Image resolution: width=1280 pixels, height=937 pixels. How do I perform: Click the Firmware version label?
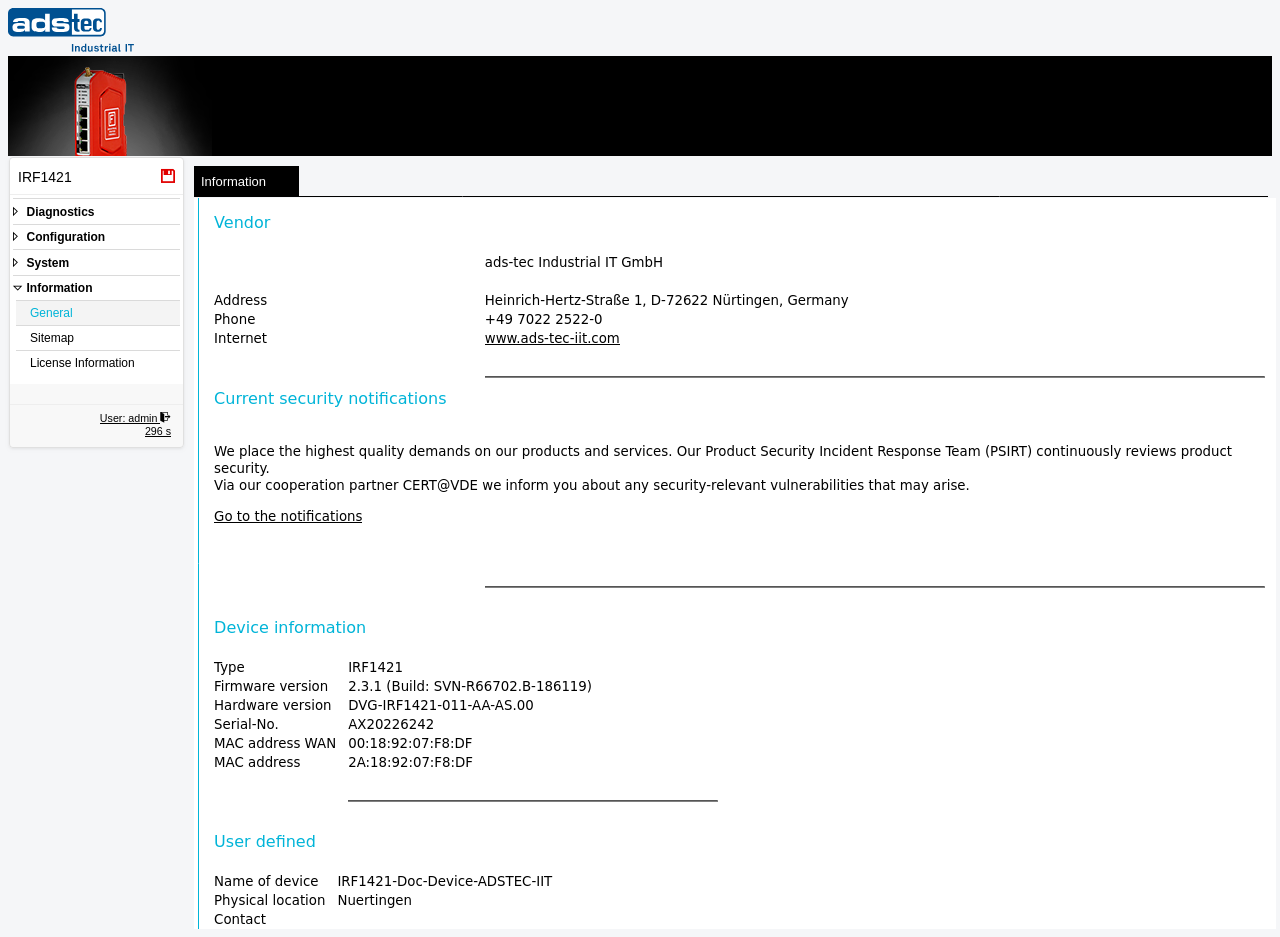click(271, 686)
